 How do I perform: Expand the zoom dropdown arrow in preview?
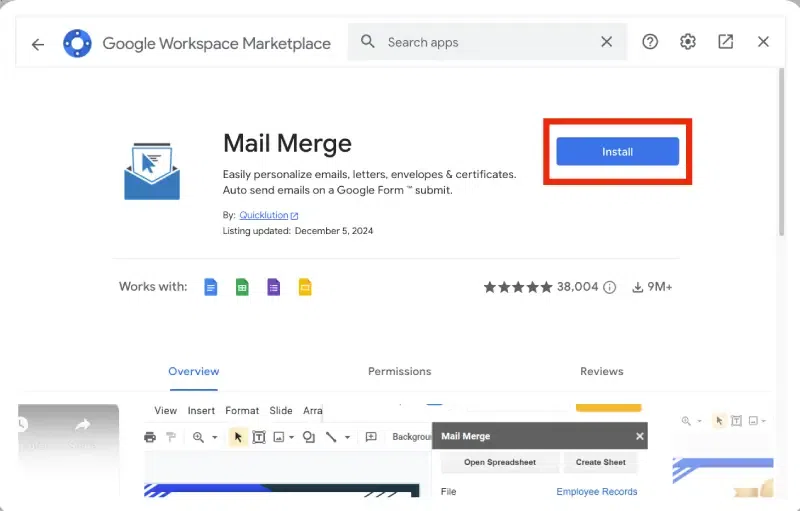coord(215,437)
